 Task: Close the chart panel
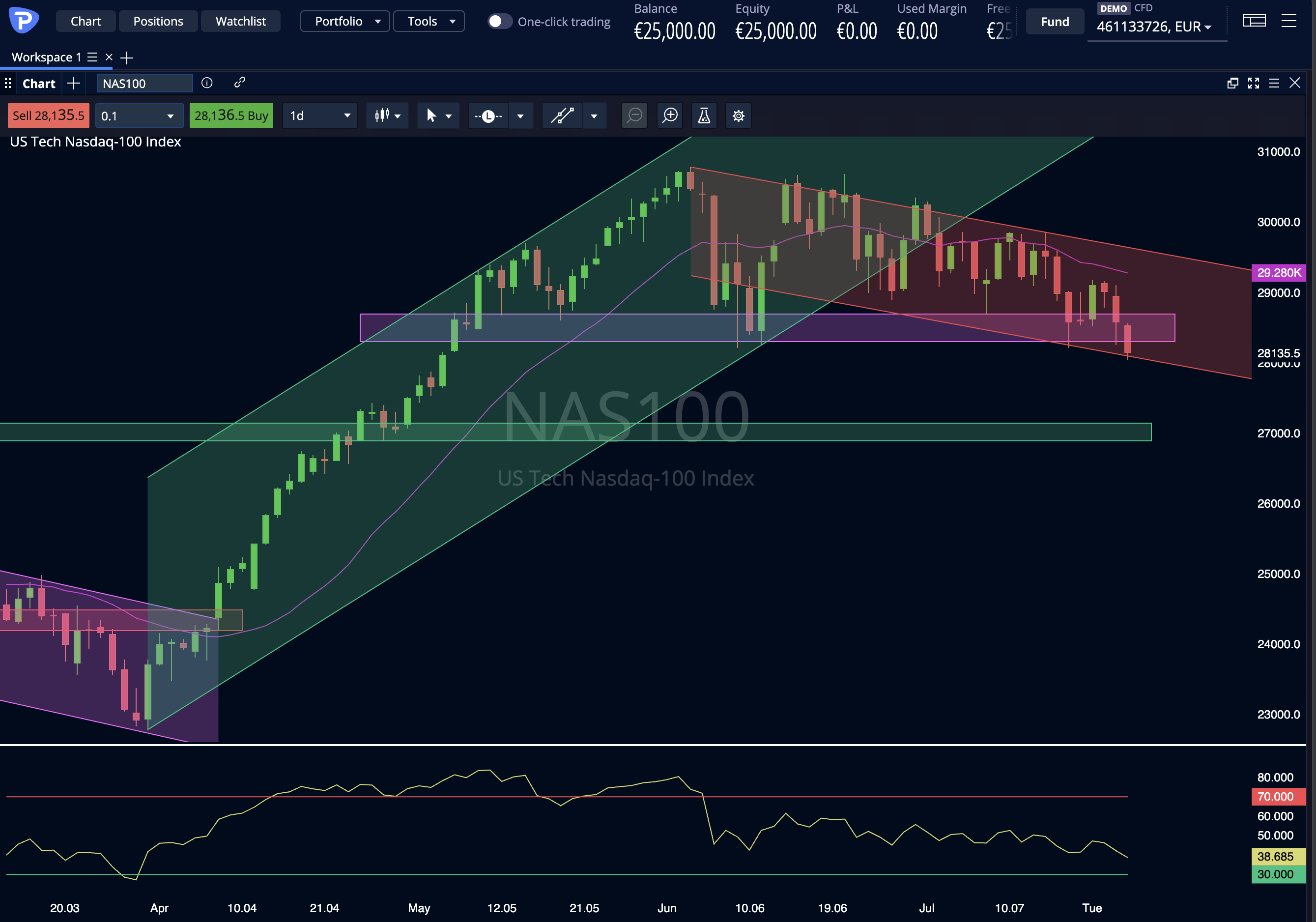(x=1295, y=83)
